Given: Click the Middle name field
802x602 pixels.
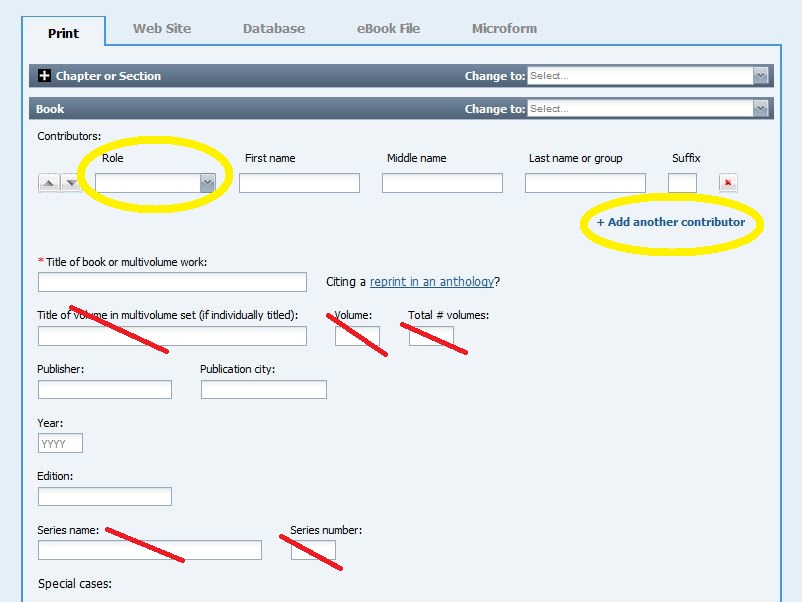Looking at the screenshot, I should [x=442, y=183].
